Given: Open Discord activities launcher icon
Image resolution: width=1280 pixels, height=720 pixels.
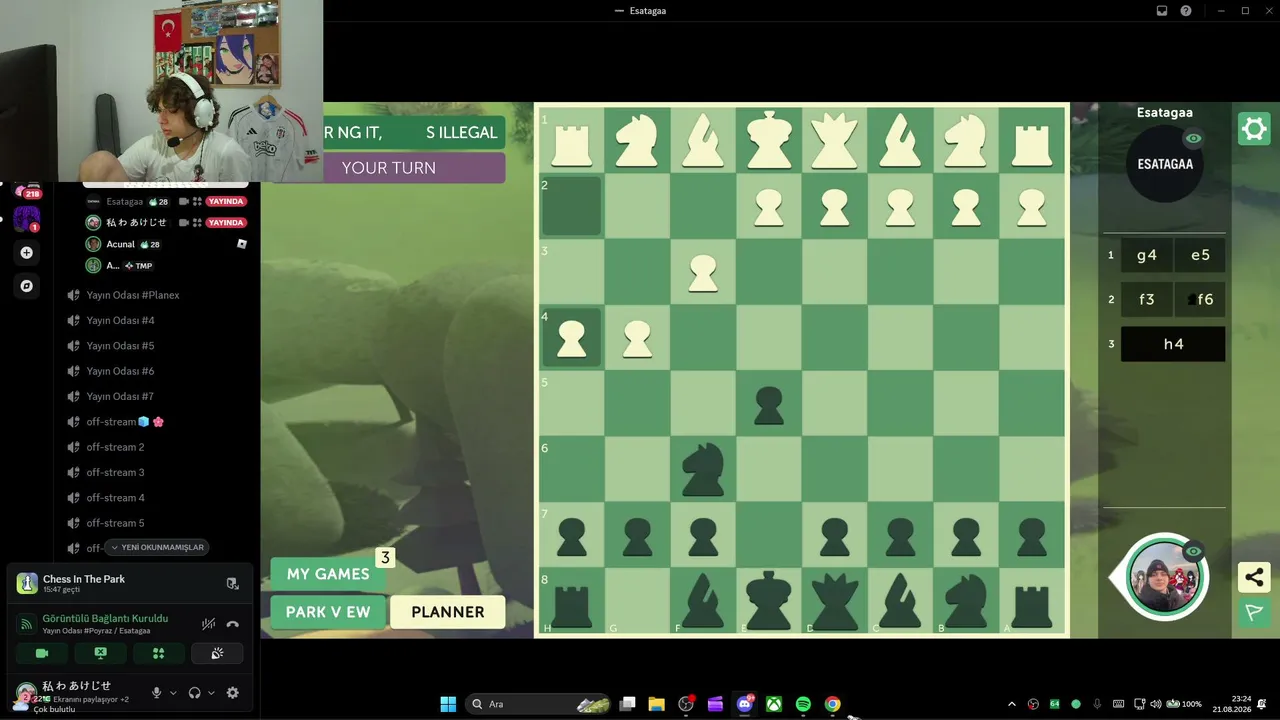Looking at the screenshot, I should point(158,653).
